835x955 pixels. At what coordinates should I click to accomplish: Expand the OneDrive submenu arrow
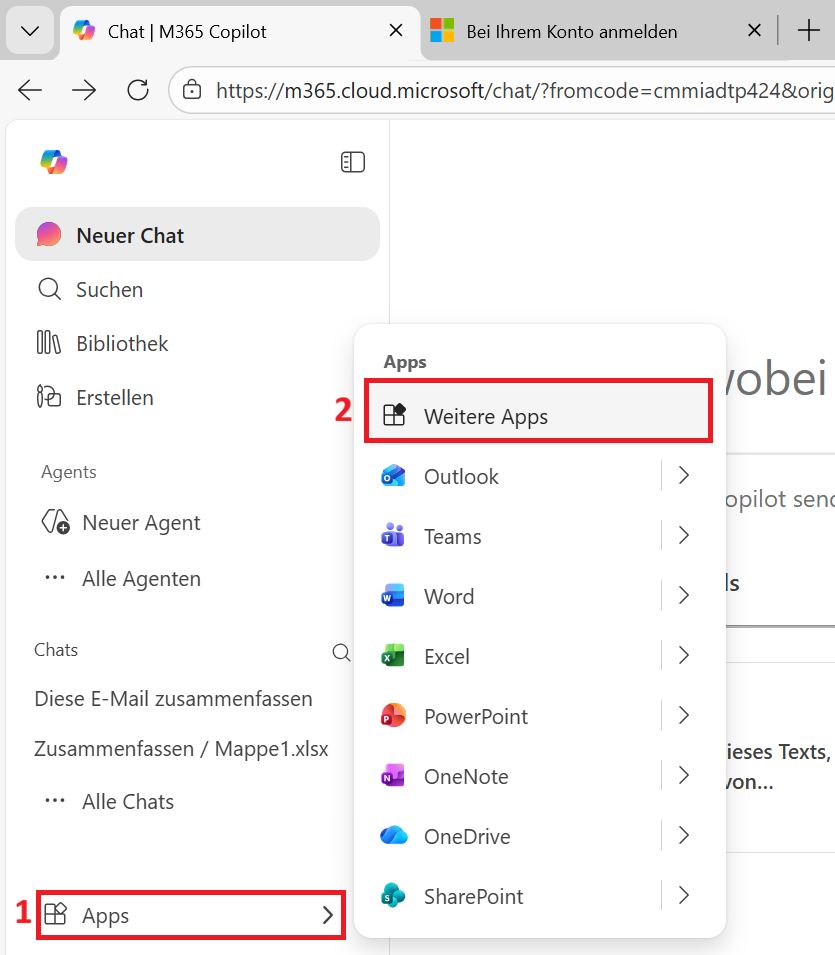tap(684, 836)
